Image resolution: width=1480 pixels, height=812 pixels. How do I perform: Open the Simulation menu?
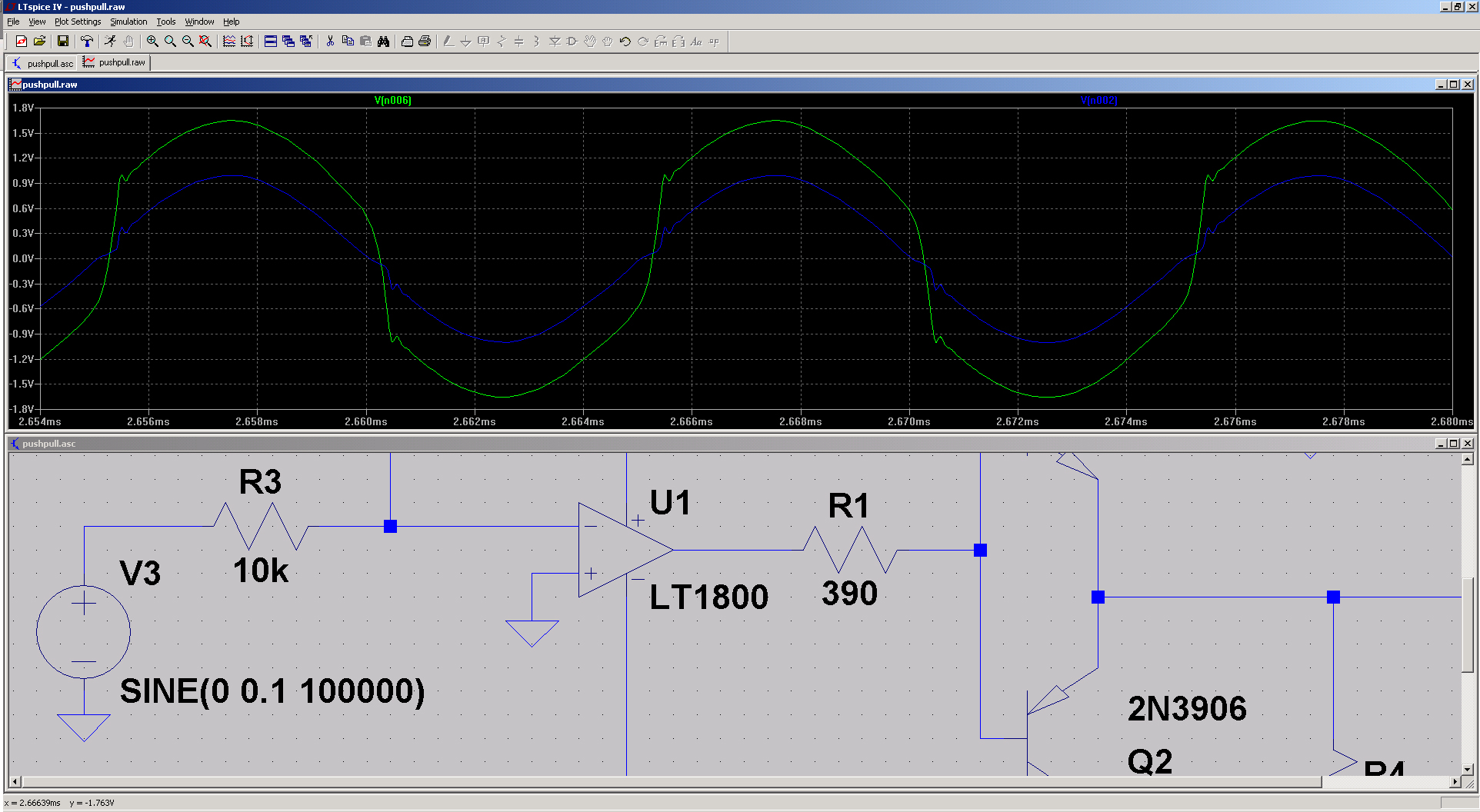tap(128, 22)
